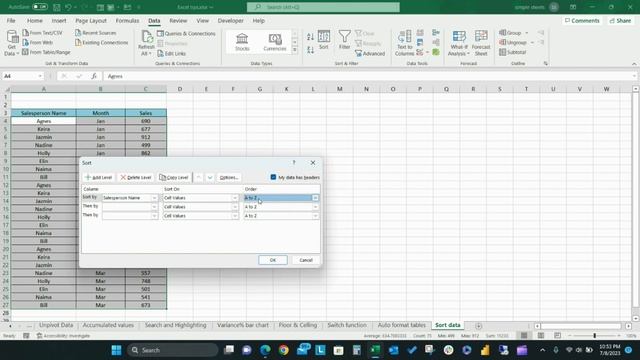
Task: Open Excel from the taskbar
Action: (375, 350)
